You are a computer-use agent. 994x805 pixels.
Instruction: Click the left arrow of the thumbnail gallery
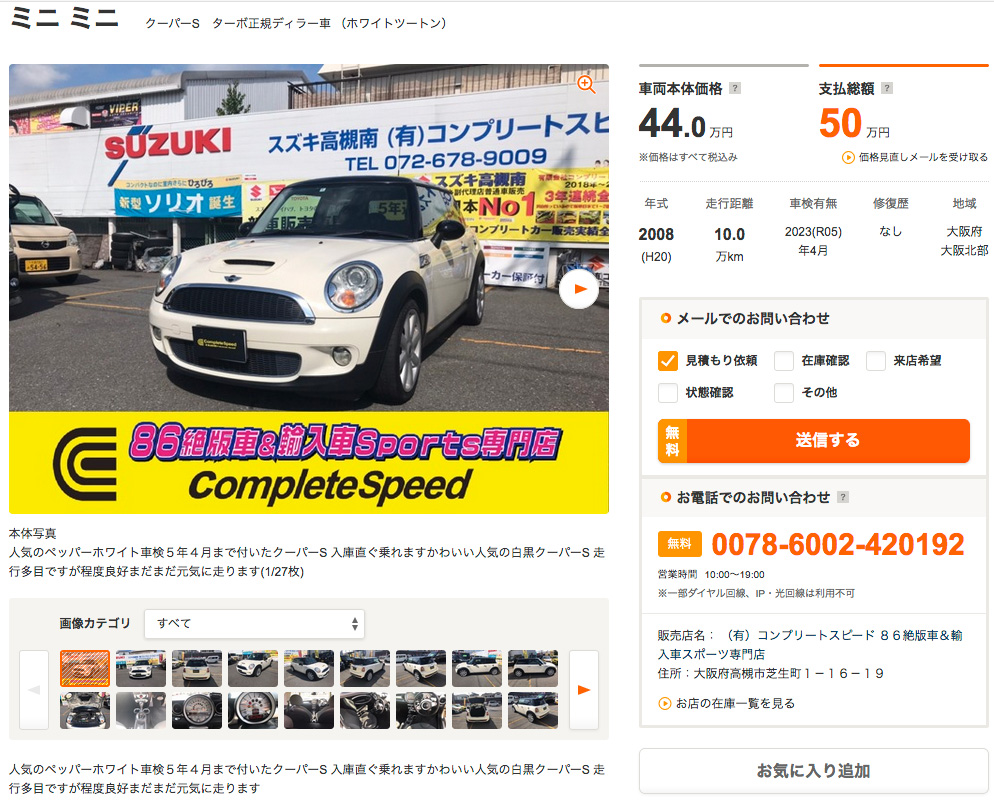34,689
